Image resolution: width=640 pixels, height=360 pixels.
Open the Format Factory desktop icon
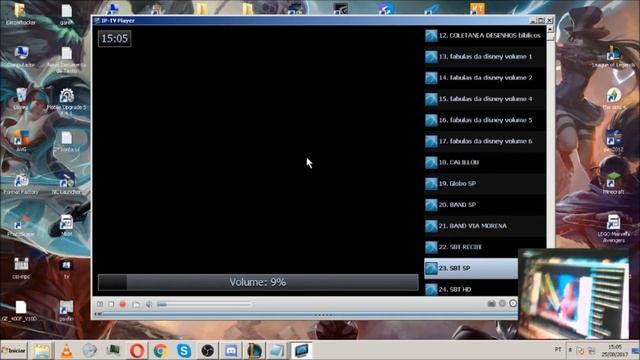21,184
